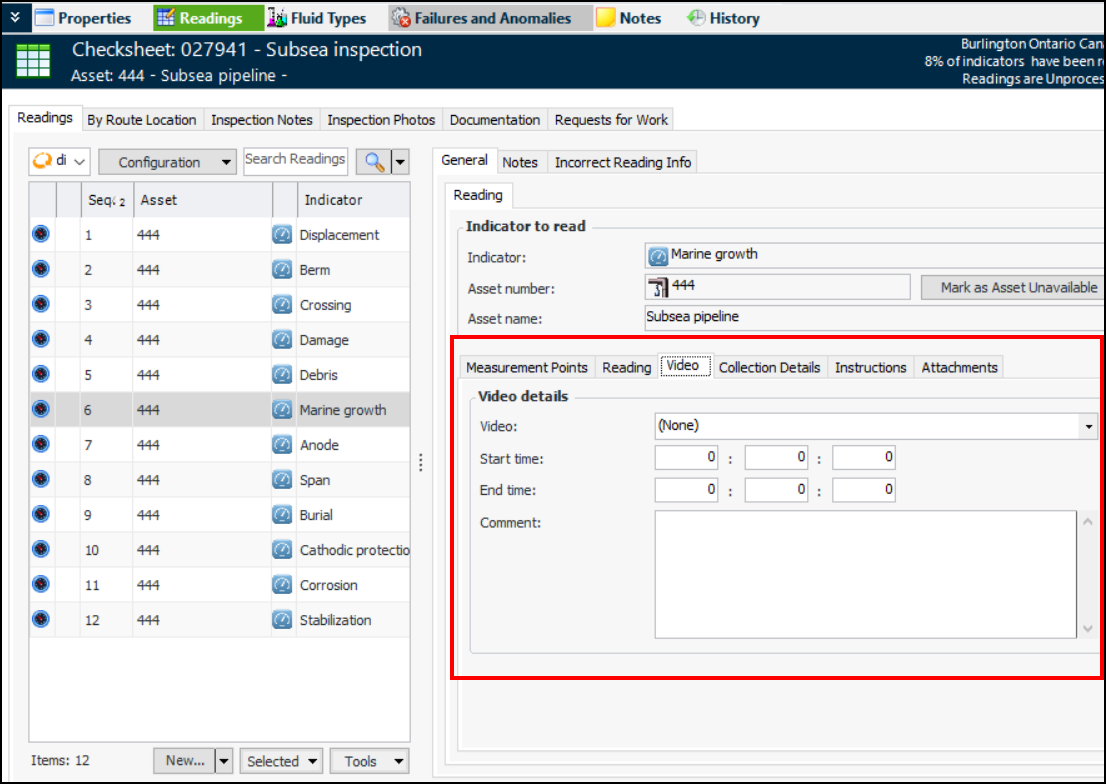The width and height of the screenshot is (1106, 784).
Task: Select the Cathodic protection row in the list
Action: 354,550
